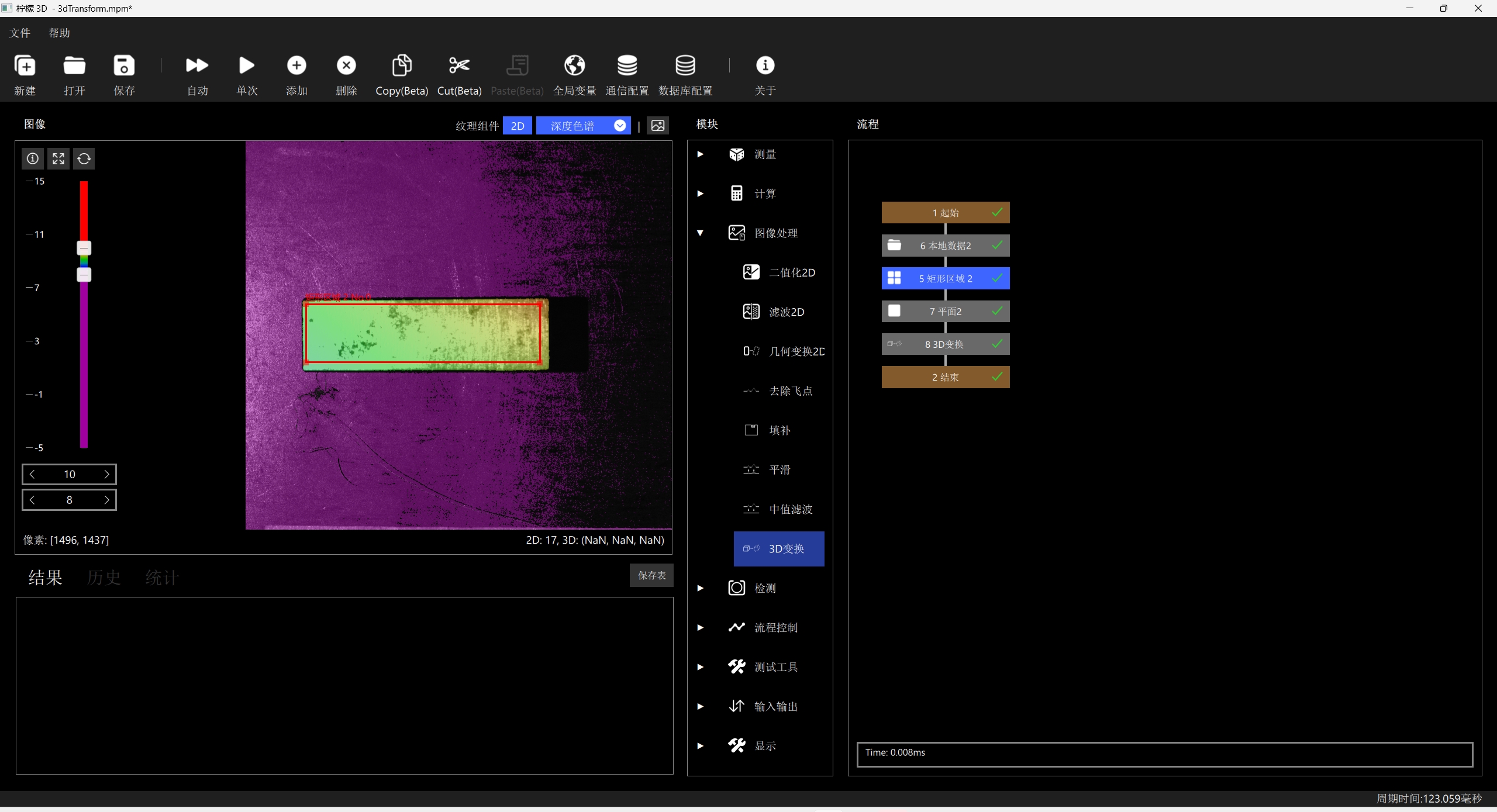Start 自动 auto-run mode

pyautogui.click(x=197, y=65)
